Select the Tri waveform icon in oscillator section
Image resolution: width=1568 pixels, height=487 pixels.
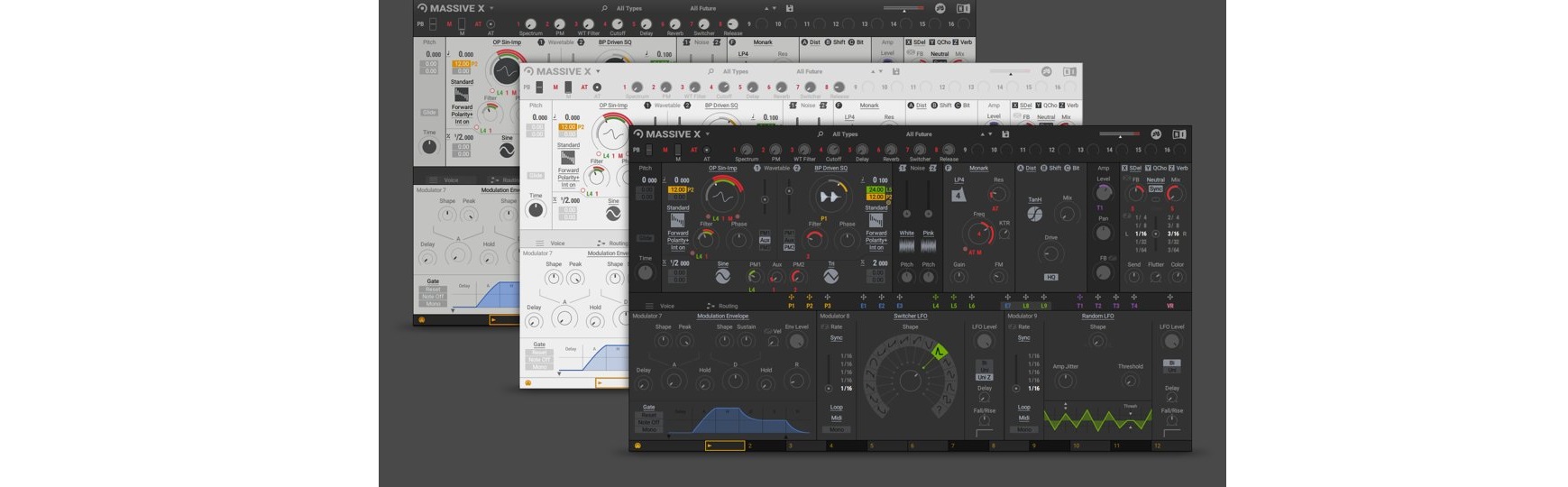(831, 276)
